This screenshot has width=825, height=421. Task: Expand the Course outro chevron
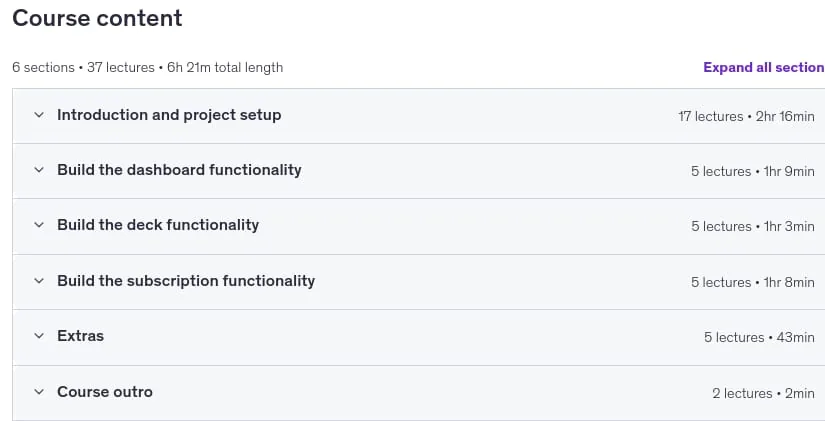tap(39, 392)
